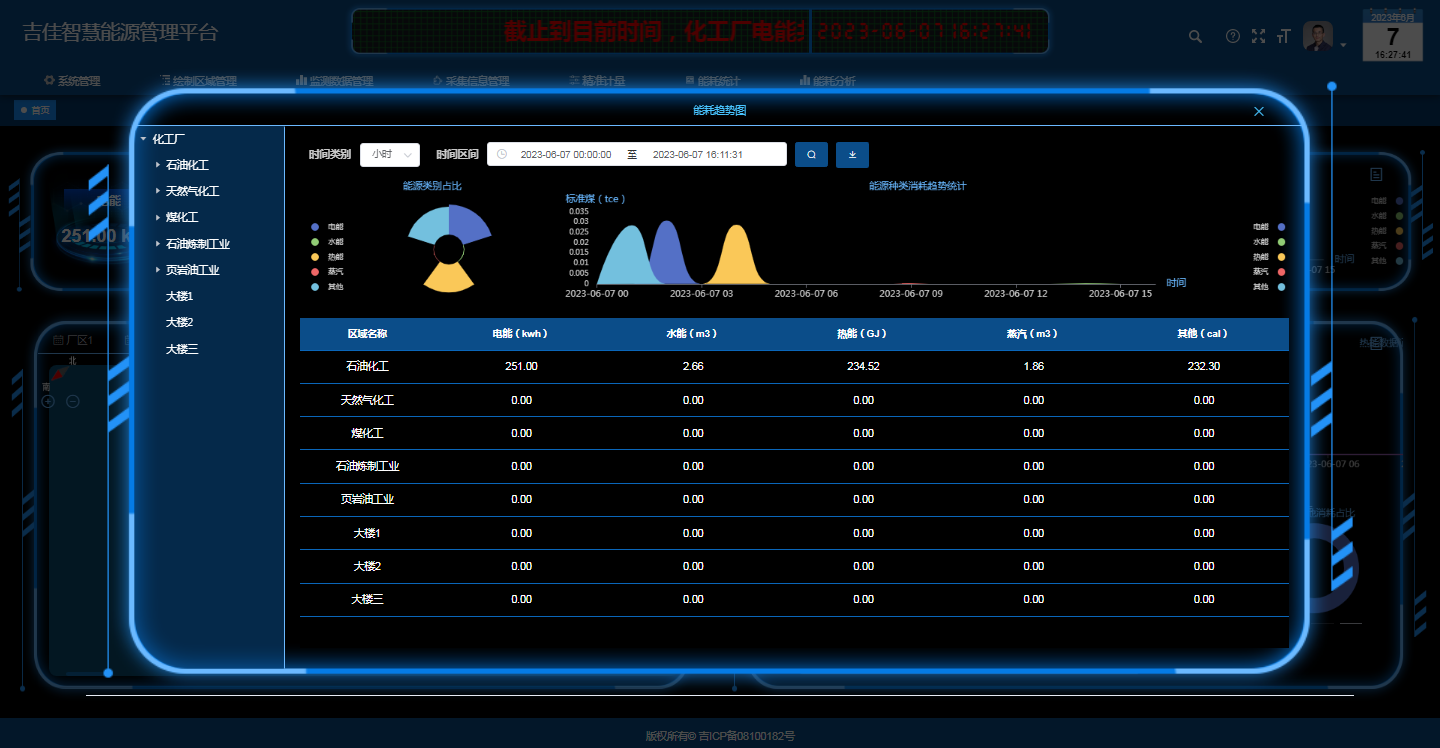Open the 时间类别 dropdown showing 小时
The image size is (1440, 748).
tap(389, 155)
